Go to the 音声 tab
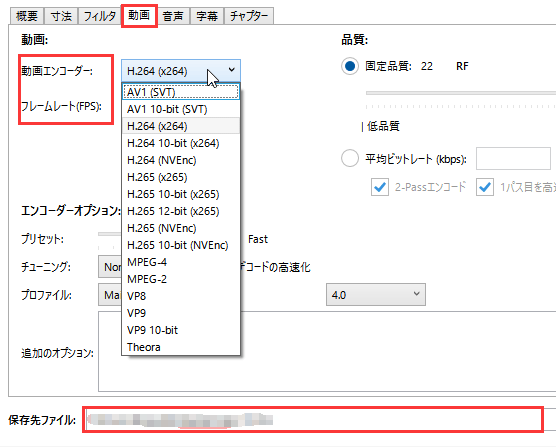The width and height of the screenshot is (556, 447). (173, 16)
